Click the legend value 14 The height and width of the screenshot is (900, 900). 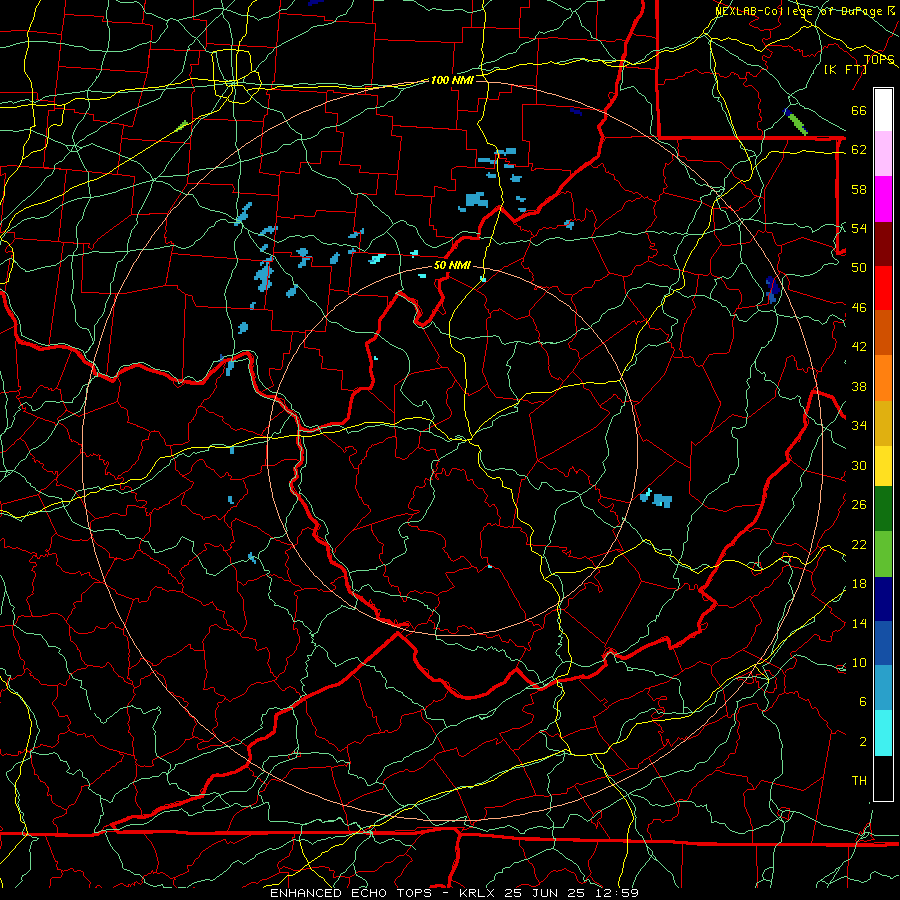859,623
